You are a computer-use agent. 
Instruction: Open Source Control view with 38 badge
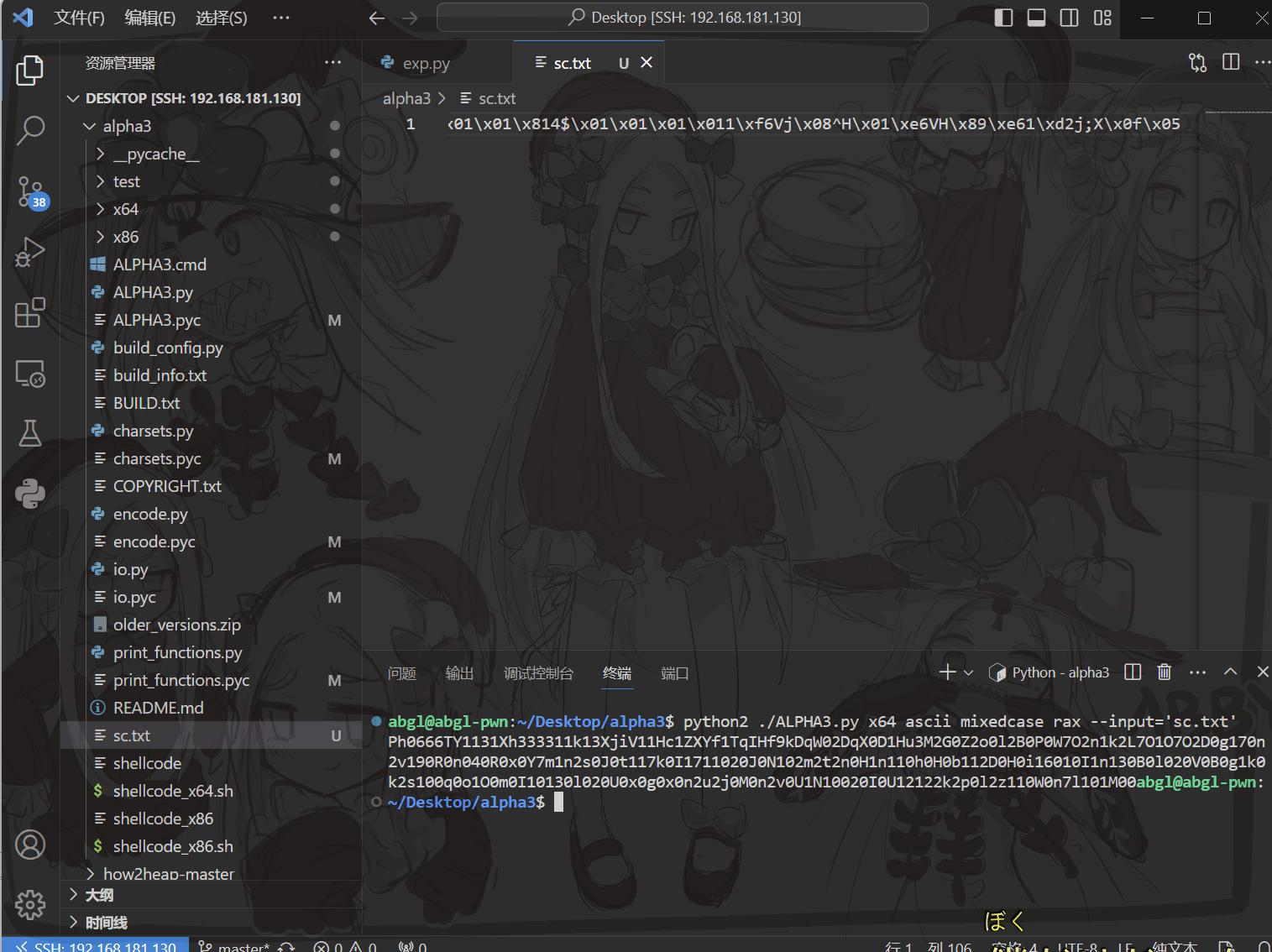30,191
